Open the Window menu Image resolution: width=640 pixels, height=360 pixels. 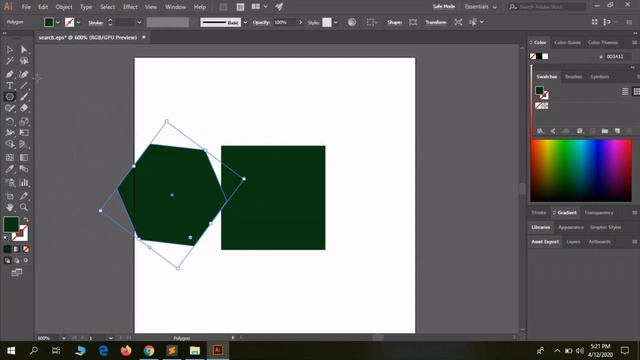pos(176,7)
